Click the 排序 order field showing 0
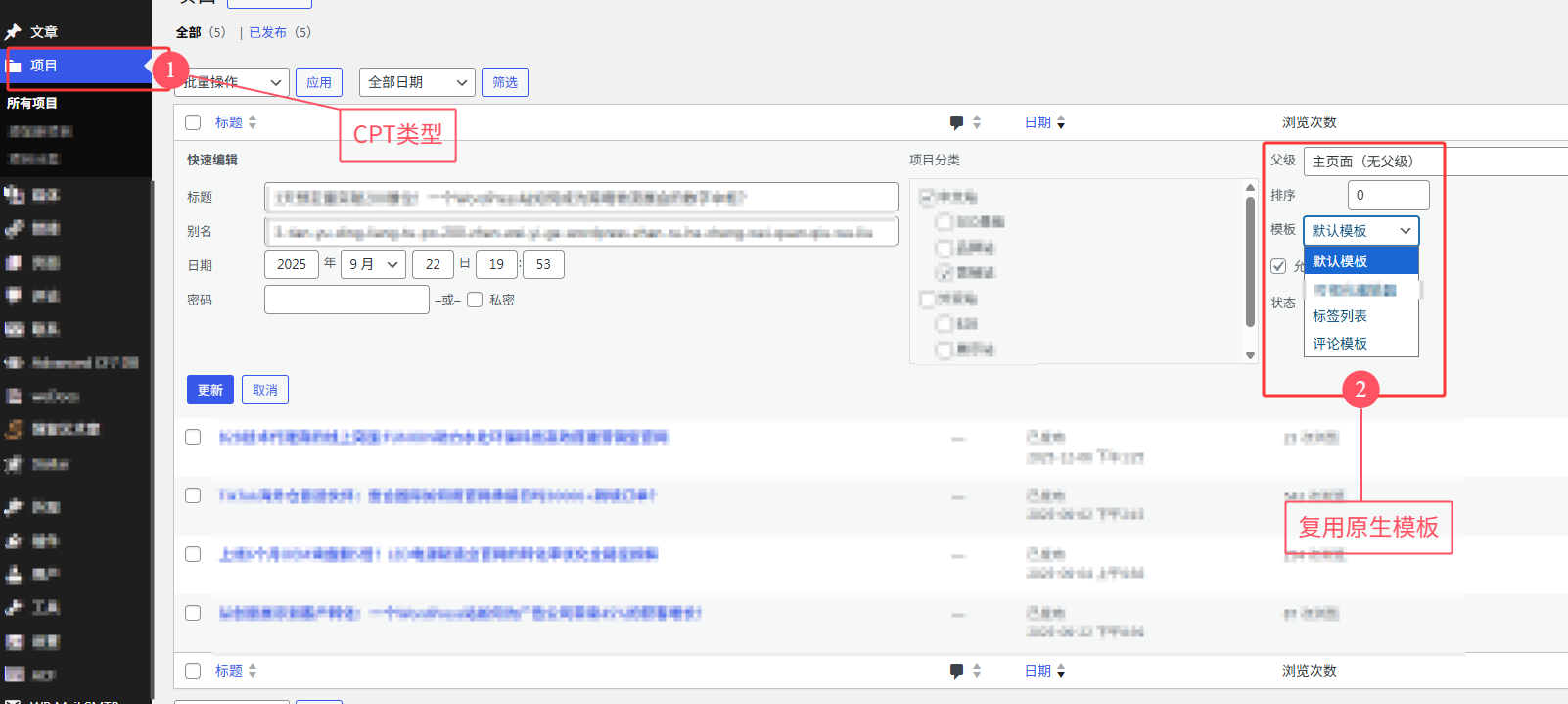 coord(1389,195)
